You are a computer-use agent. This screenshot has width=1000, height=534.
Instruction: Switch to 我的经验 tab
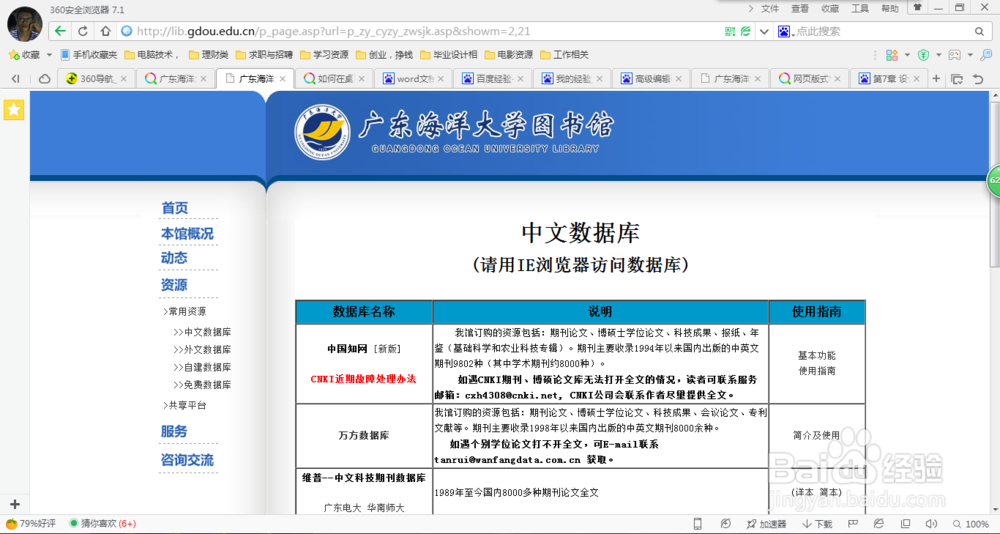tap(572, 78)
